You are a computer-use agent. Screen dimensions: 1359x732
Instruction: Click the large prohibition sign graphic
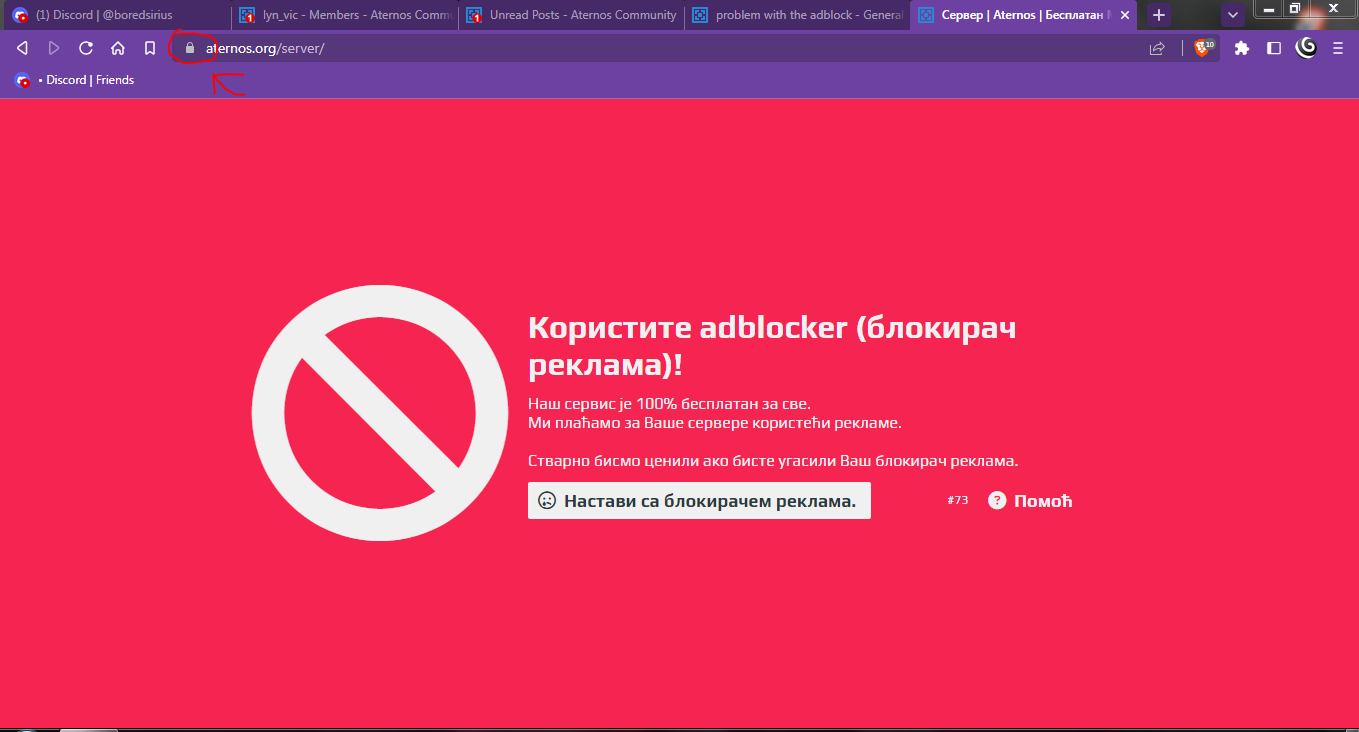(380, 413)
